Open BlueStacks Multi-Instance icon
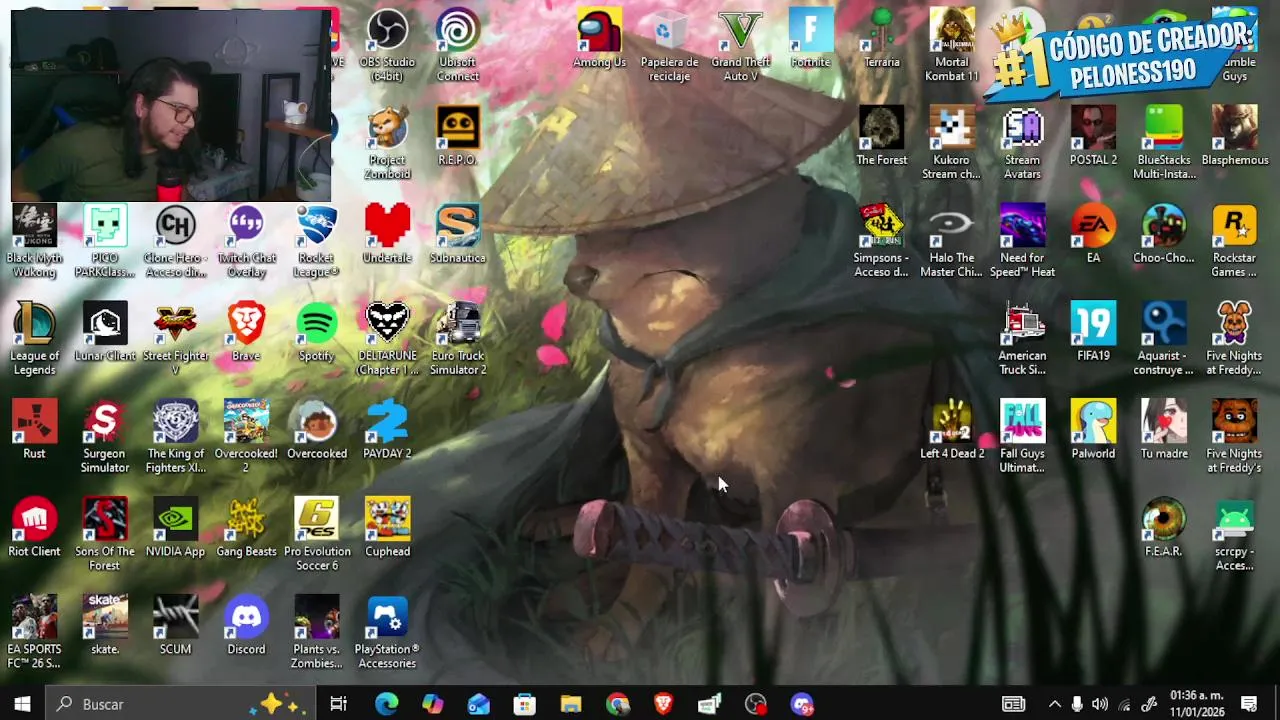The width and height of the screenshot is (1280, 720). point(1164,142)
